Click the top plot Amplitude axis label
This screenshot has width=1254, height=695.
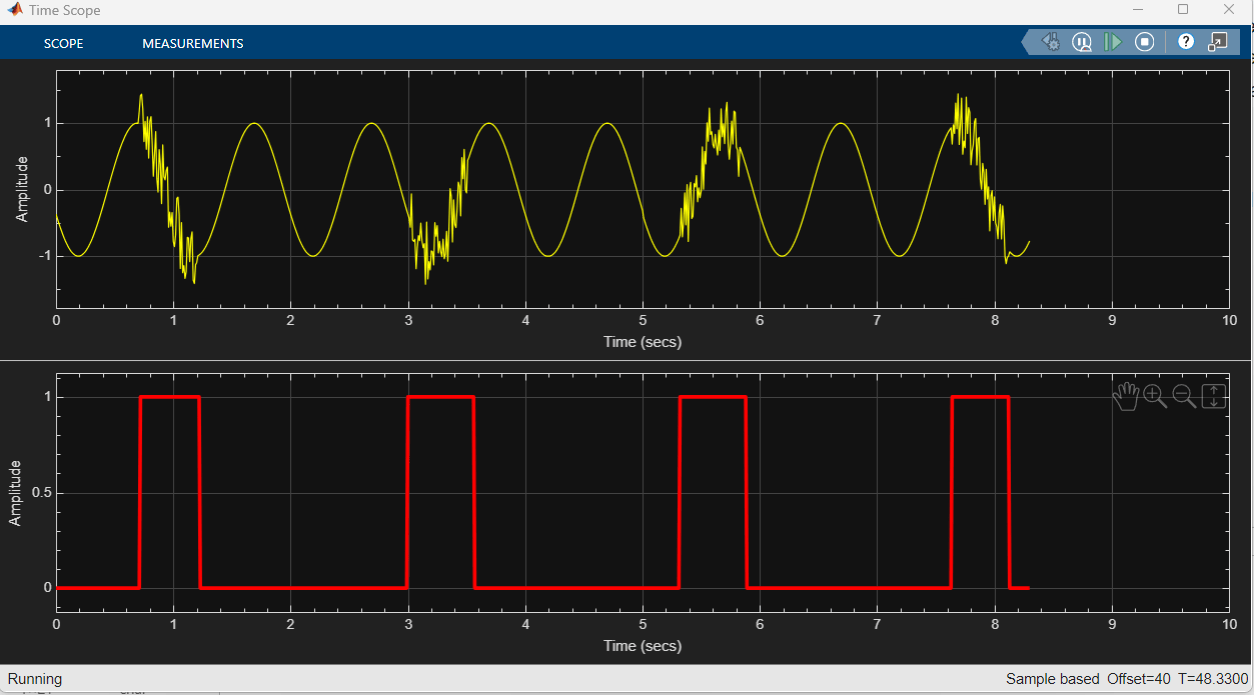coord(22,189)
